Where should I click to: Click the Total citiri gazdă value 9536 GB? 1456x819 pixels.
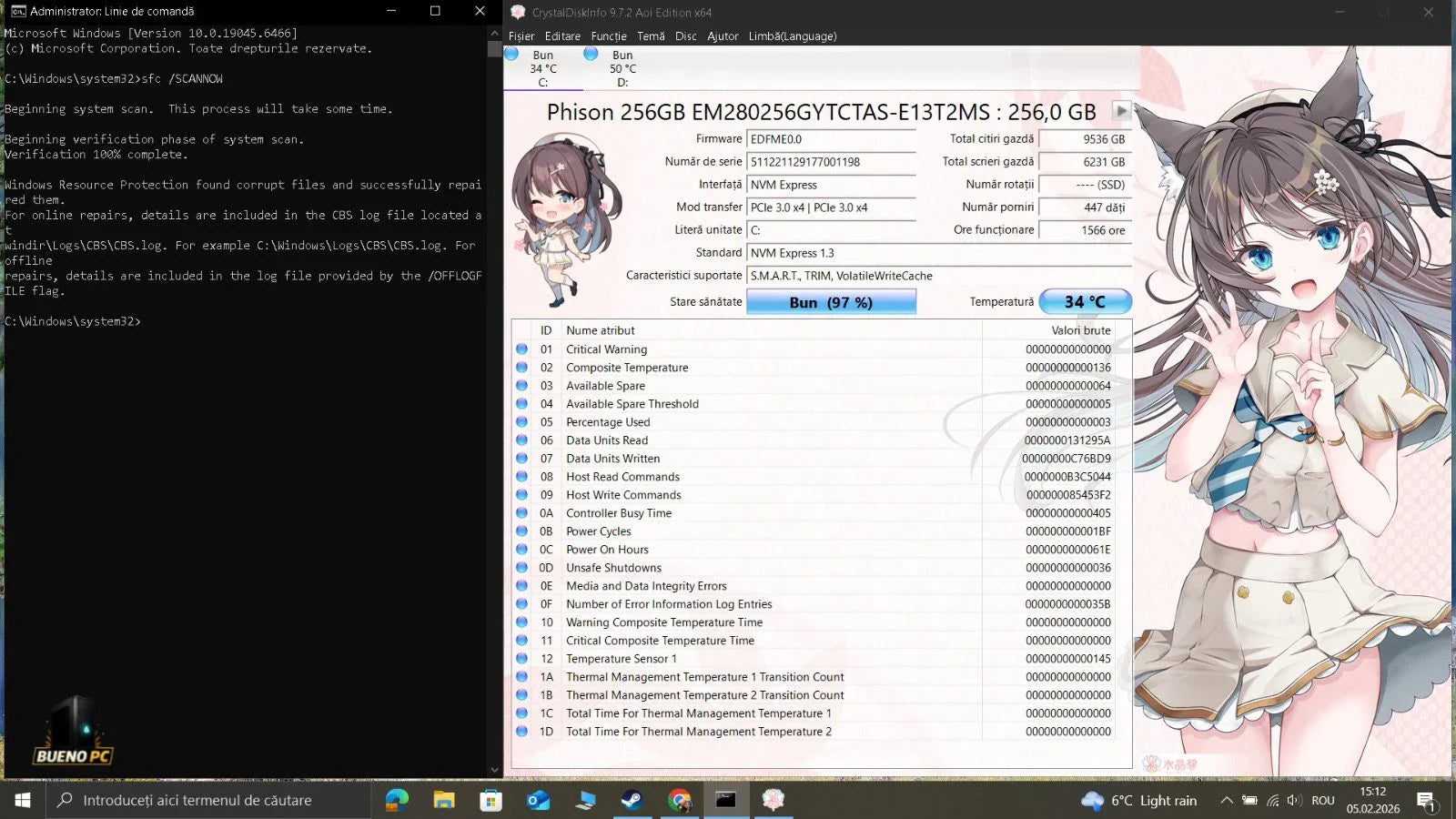1085,139
